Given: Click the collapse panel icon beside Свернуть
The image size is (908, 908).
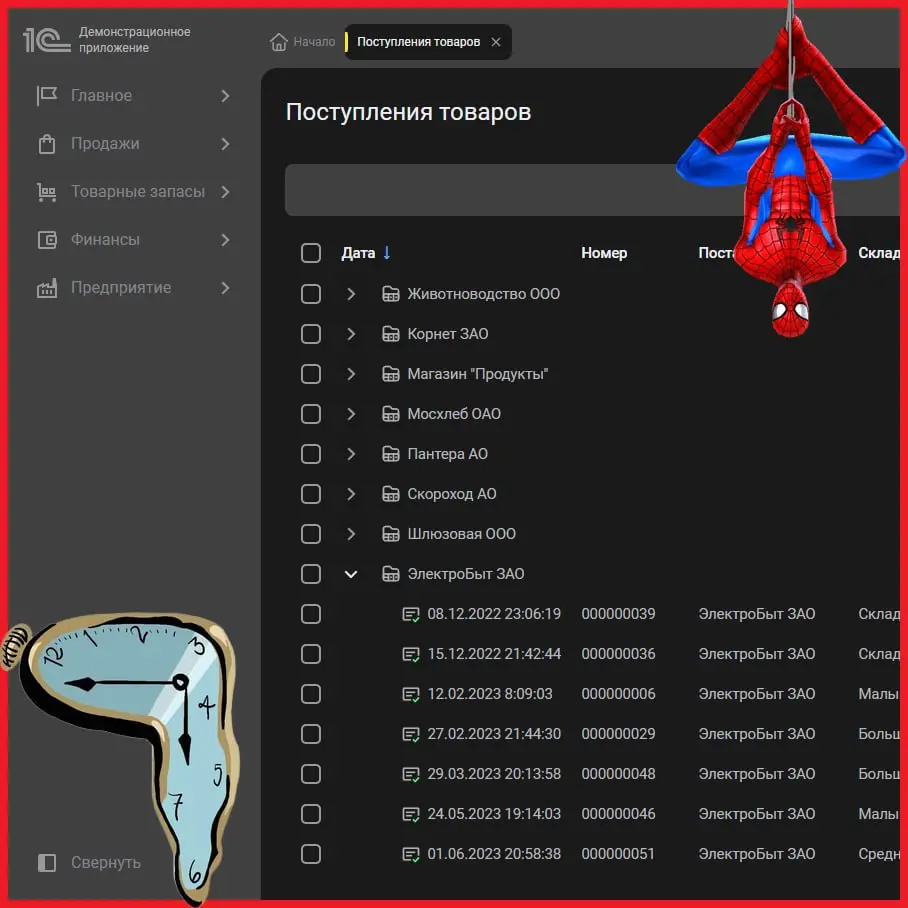Looking at the screenshot, I should point(46,863).
